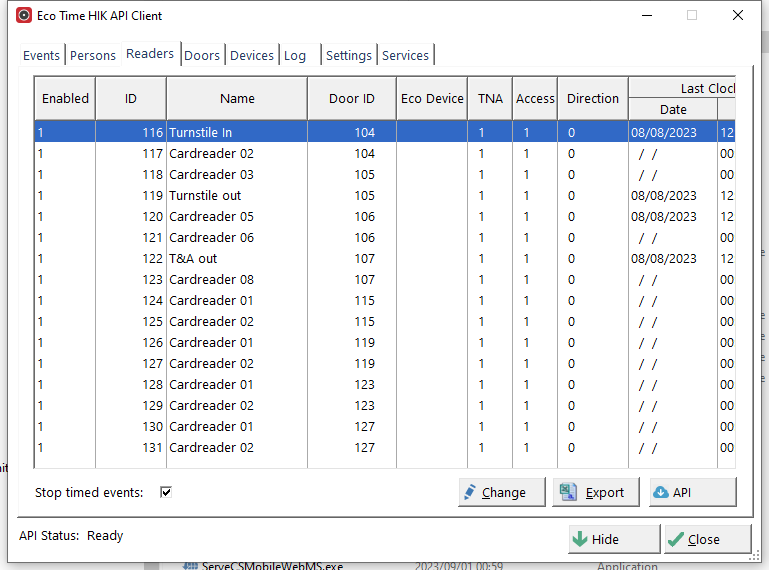
Task: Switch to the Events tab
Action: pos(42,56)
